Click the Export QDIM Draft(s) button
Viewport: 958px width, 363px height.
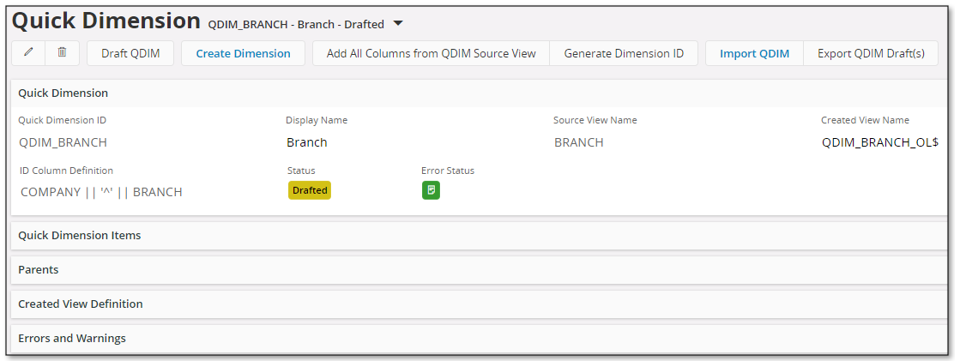[x=871, y=53]
